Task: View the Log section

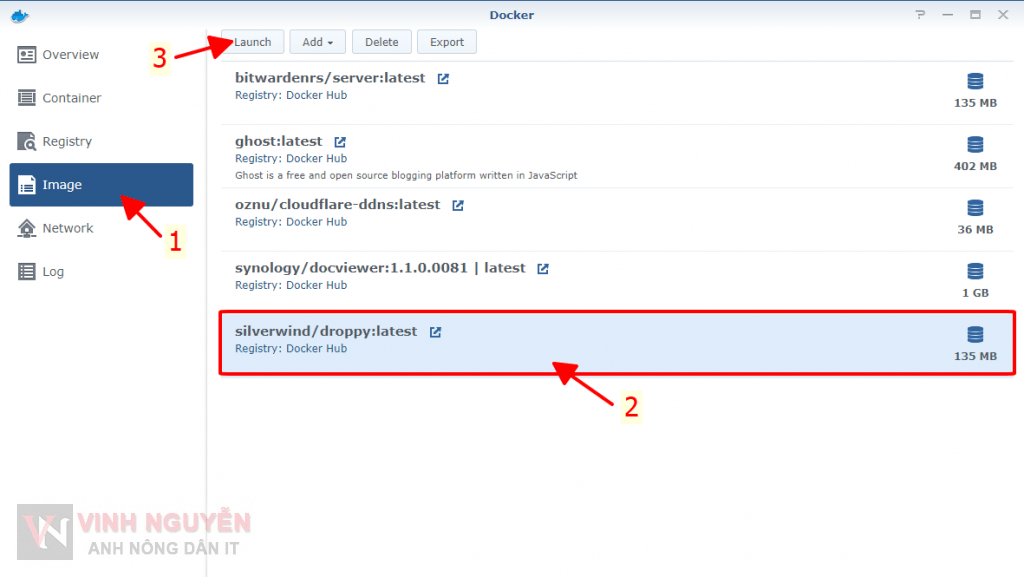Action: pyautogui.click(x=52, y=272)
